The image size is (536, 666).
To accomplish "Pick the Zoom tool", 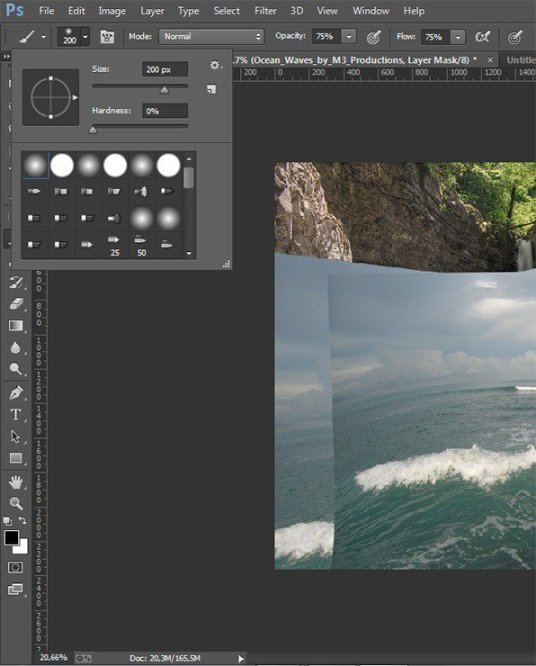I will [x=16, y=503].
